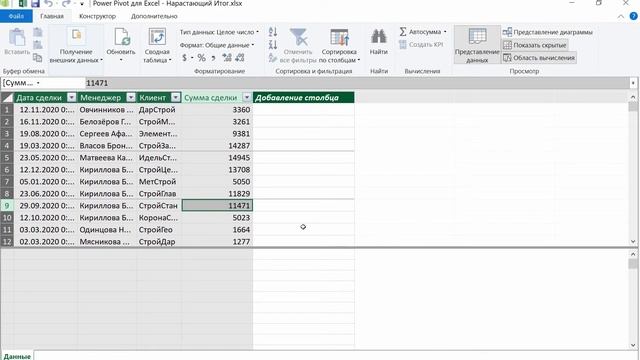This screenshot has height=360, width=640.
Task: Select cell with value 14945
Action: click(217, 158)
